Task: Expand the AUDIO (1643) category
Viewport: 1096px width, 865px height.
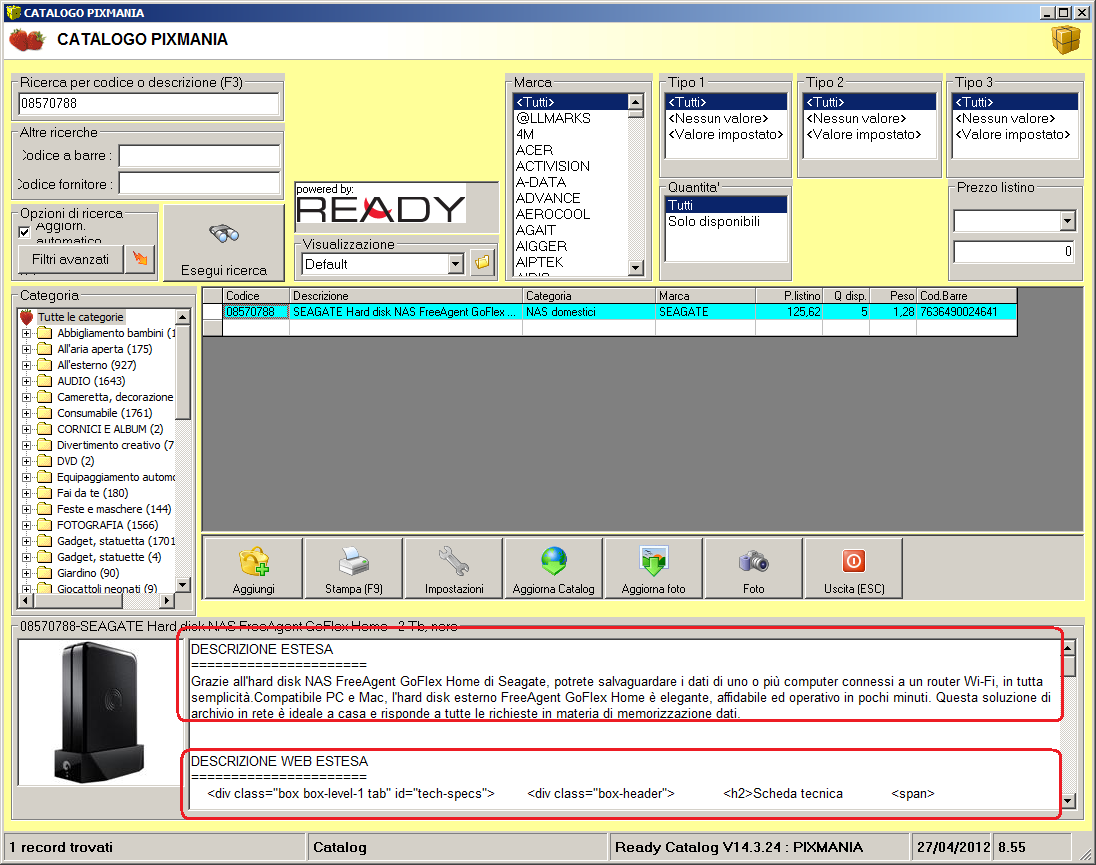Action: (27, 381)
